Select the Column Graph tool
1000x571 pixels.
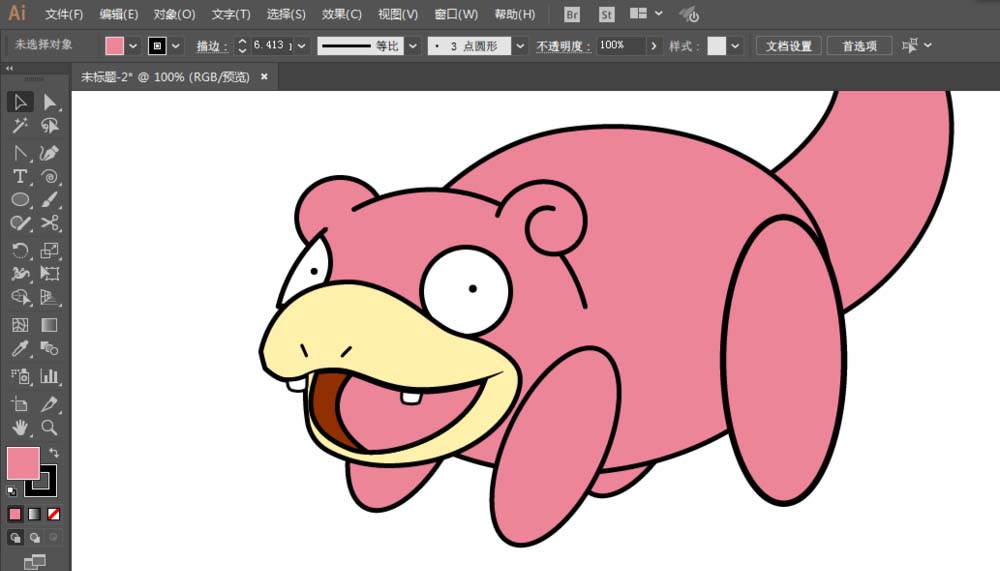coord(49,376)
